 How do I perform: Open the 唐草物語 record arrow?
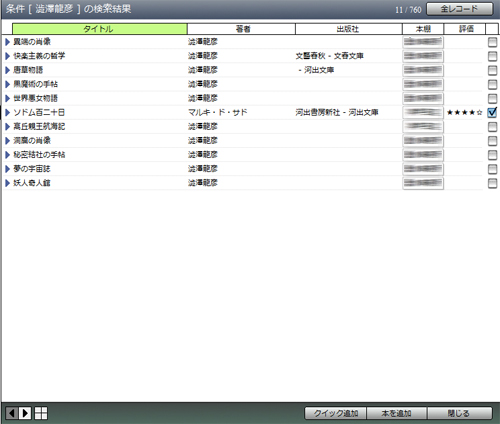(x=8, y=70)
